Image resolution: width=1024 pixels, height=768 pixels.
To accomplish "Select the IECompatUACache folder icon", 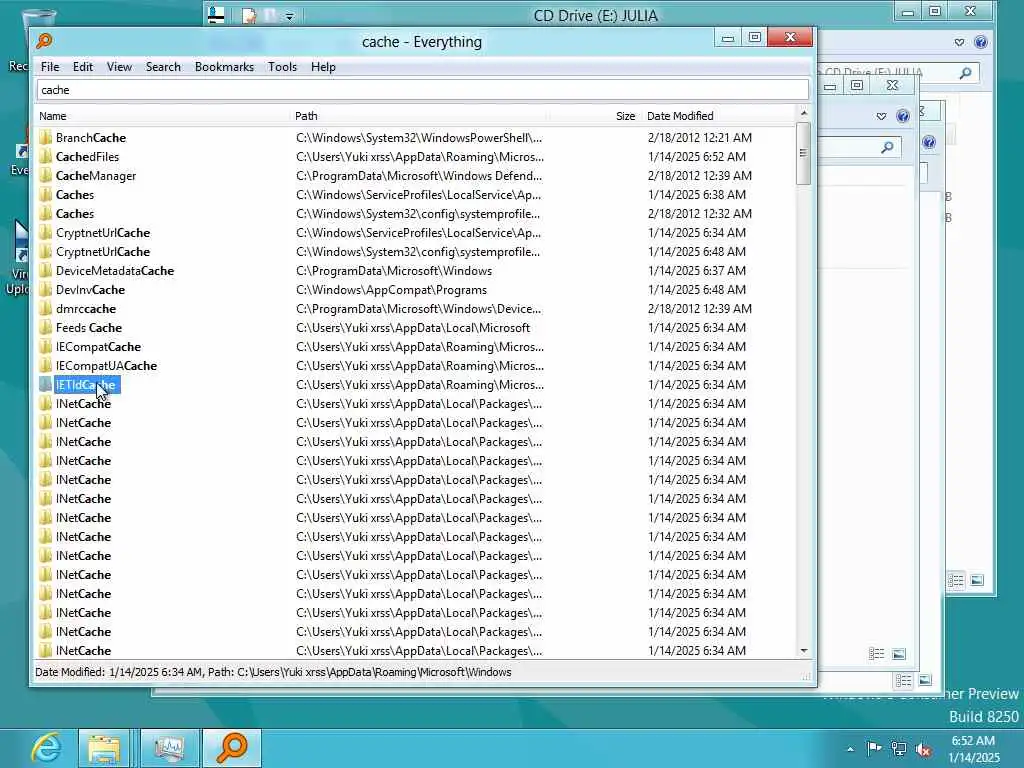I will 45,366.
